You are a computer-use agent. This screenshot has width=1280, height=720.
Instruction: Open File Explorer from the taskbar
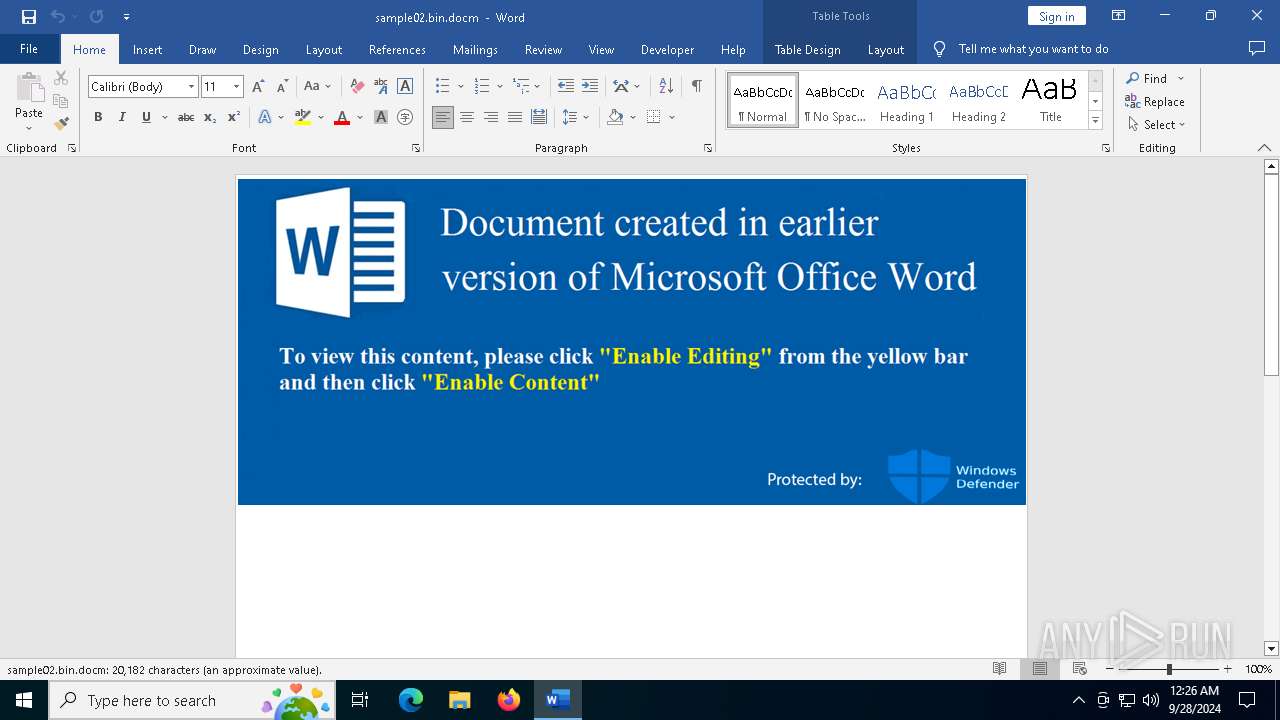[460, 700]
